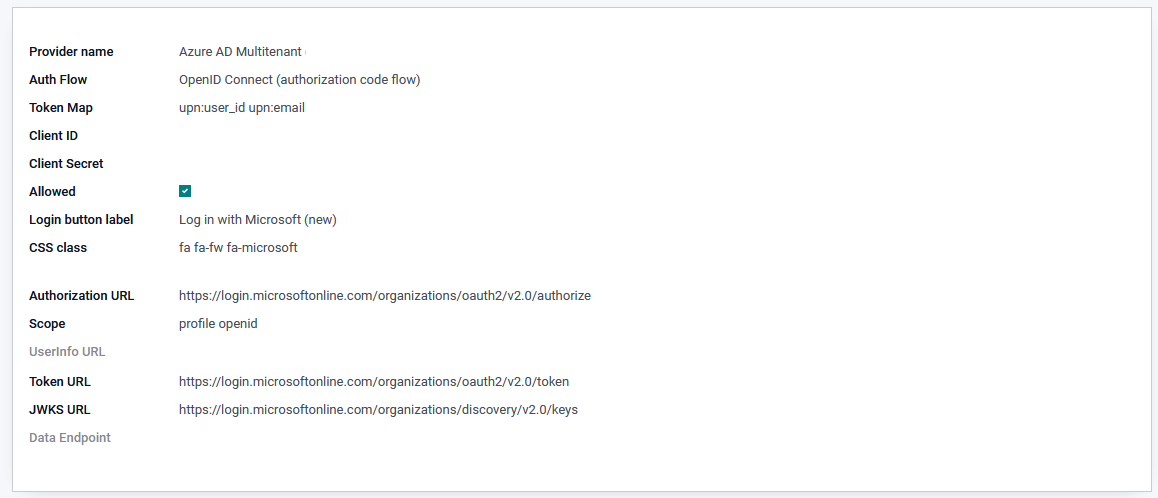Image resolution: width=1158 pixels, height=498 pixels.
Task: Click the Auth Flow label
Action: click(x=58, y=79)
